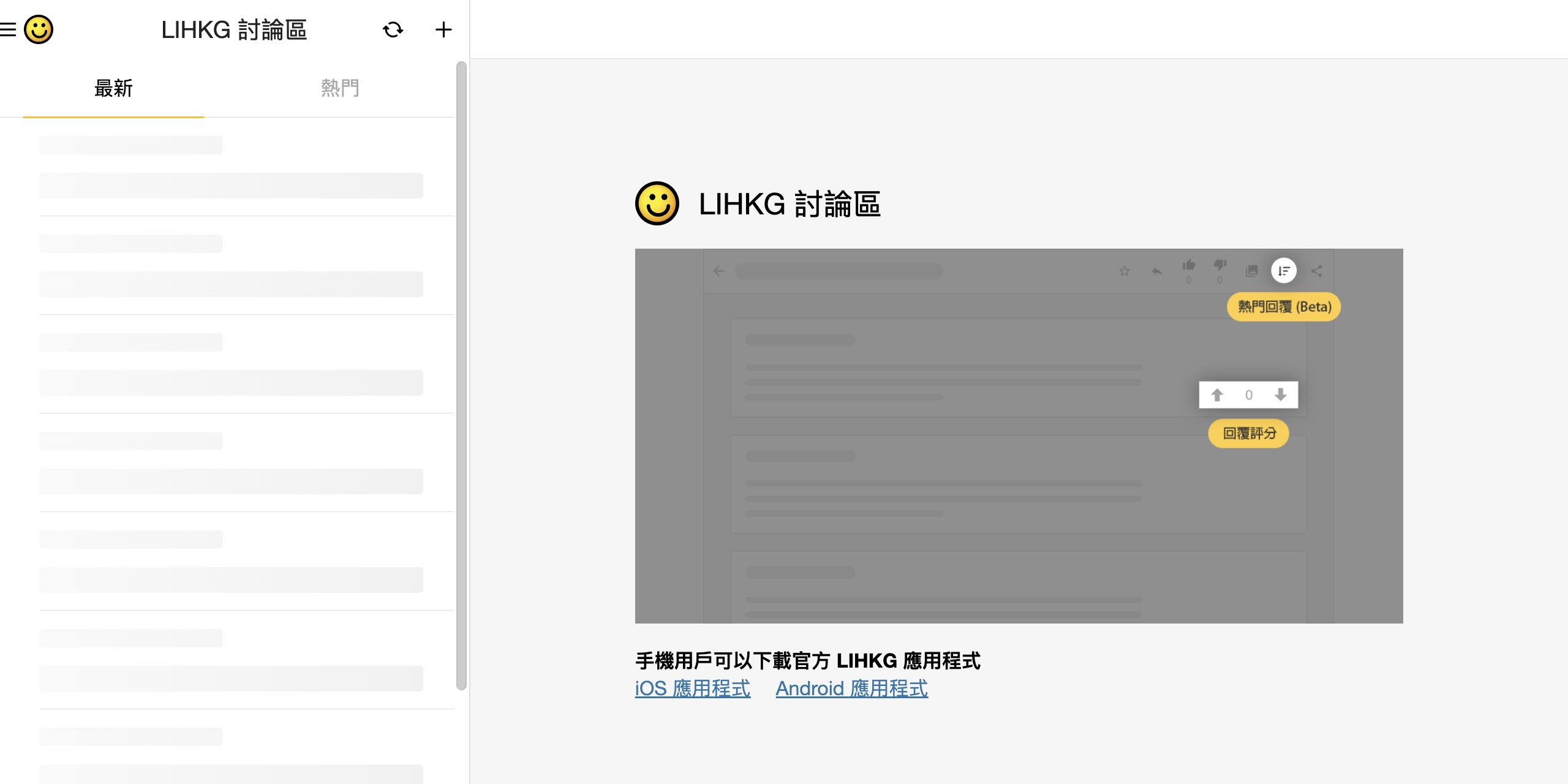Image resolution: width=1568 pixels, height=784 pixels.
Task: Switch to the 熱門 tab
Action: pos(340,88)
